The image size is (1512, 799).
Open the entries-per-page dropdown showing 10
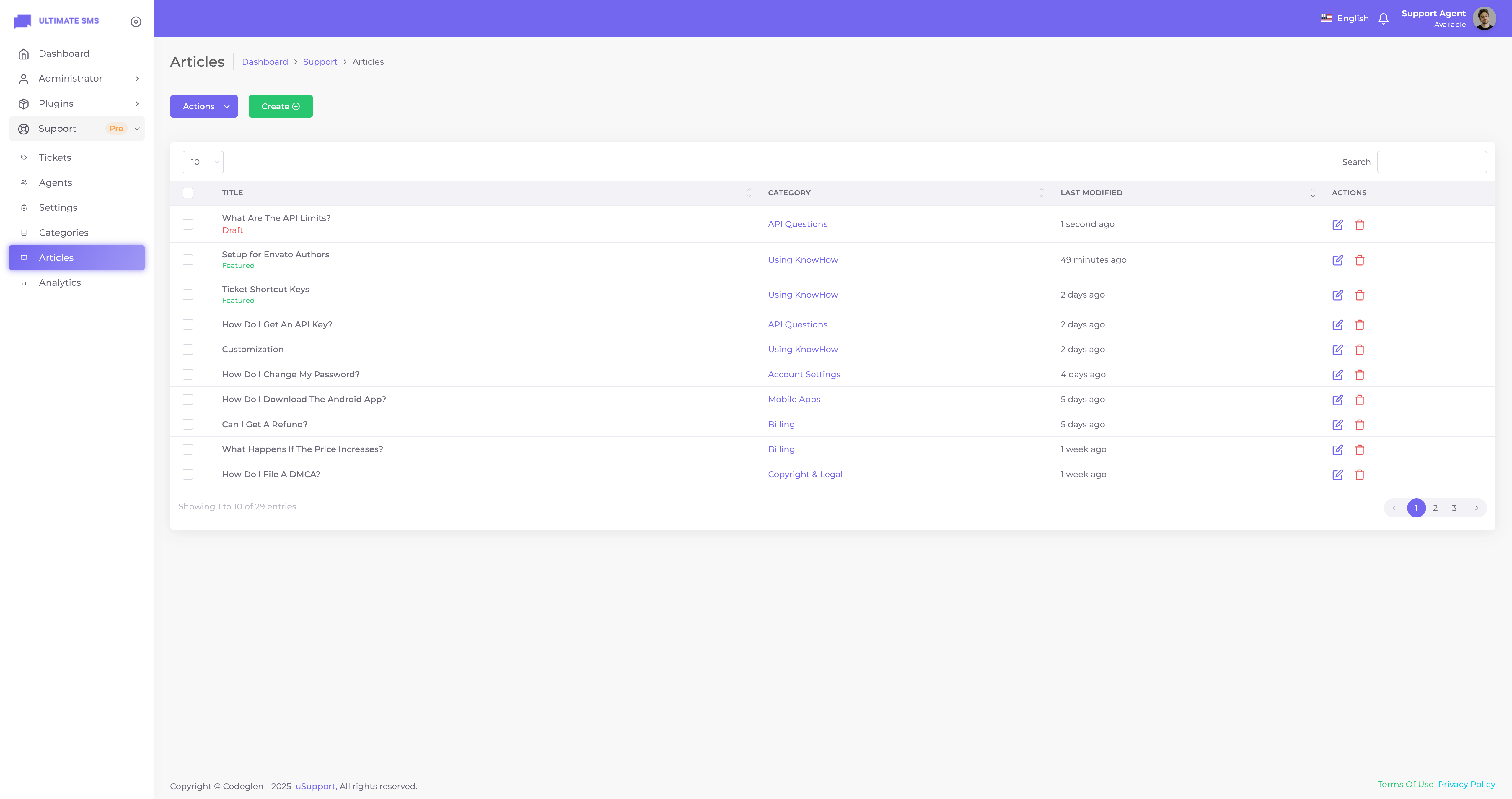[203, 162]
